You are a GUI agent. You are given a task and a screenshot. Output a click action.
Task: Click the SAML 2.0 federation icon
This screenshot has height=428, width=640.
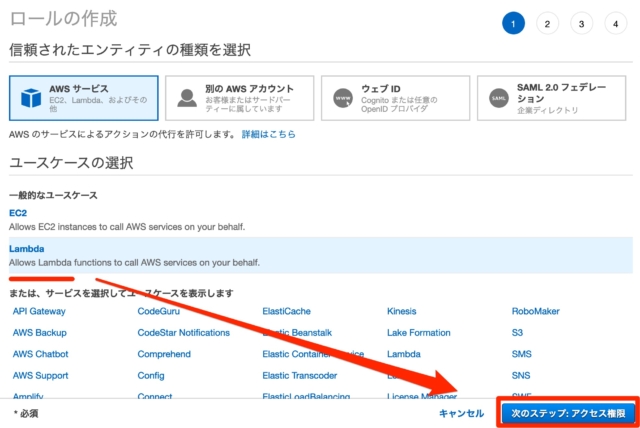pyautogui.click(x=499, y=98)
